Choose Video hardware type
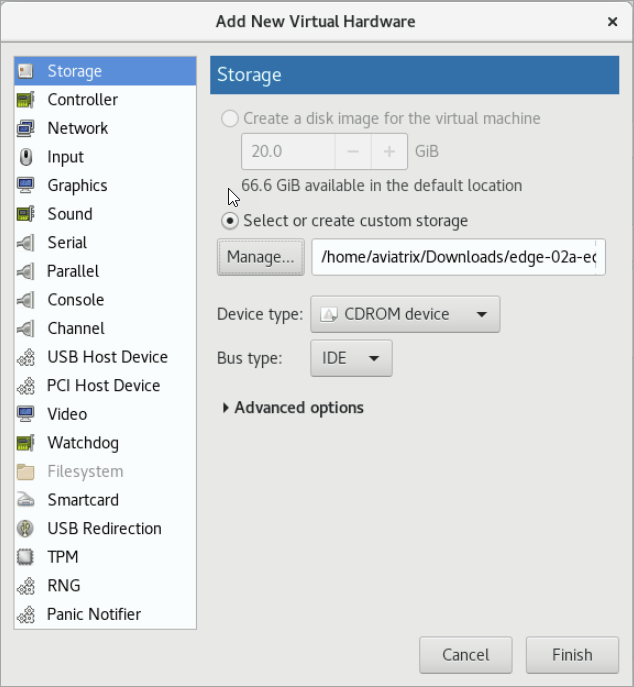The width and height of the screenshot is (634, 687). click(105, 414)
